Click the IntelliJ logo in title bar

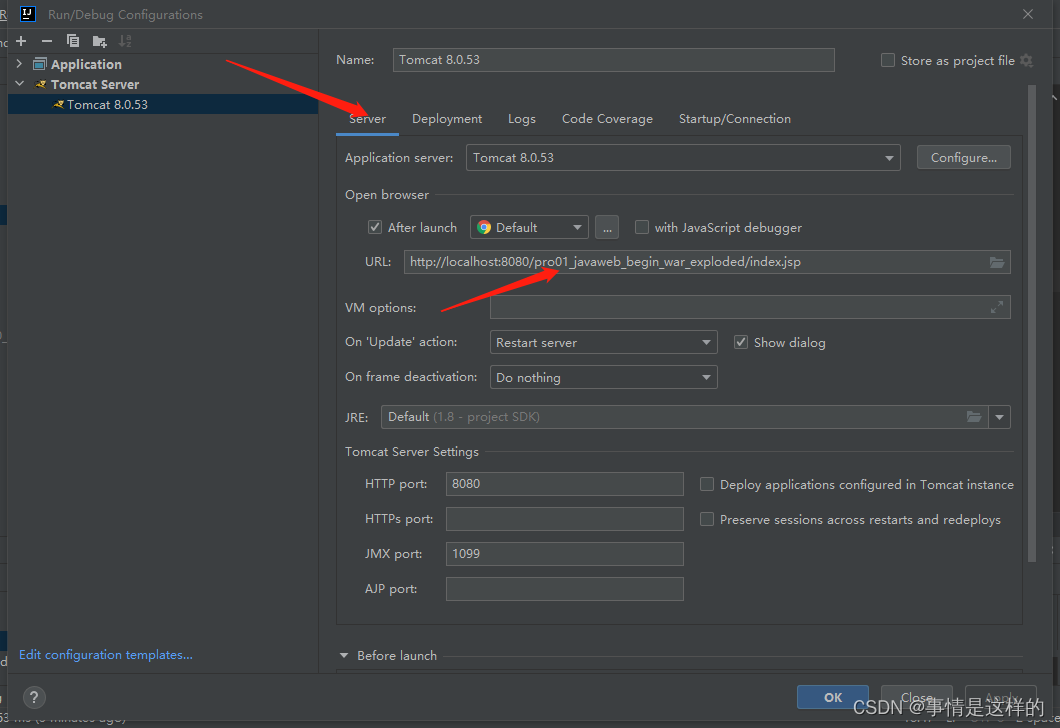[x=28, y=14]
